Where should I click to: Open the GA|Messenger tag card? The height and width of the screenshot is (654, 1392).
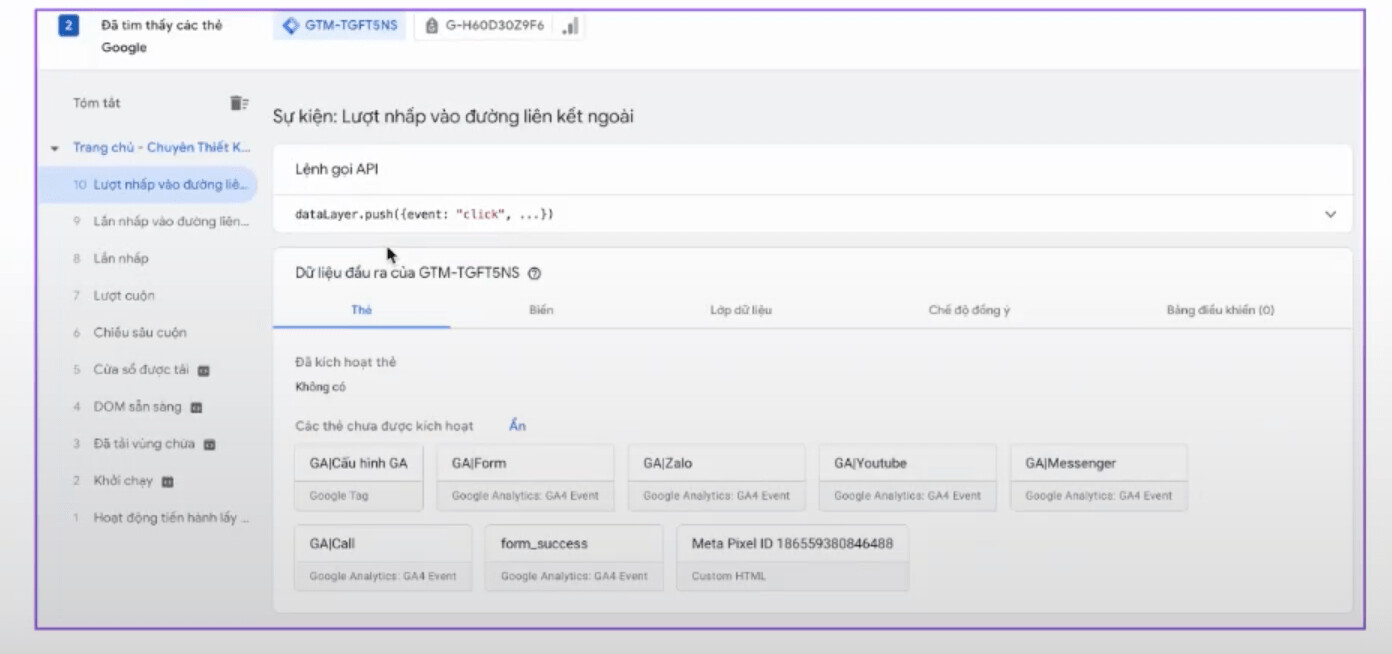click(1099, 478)
